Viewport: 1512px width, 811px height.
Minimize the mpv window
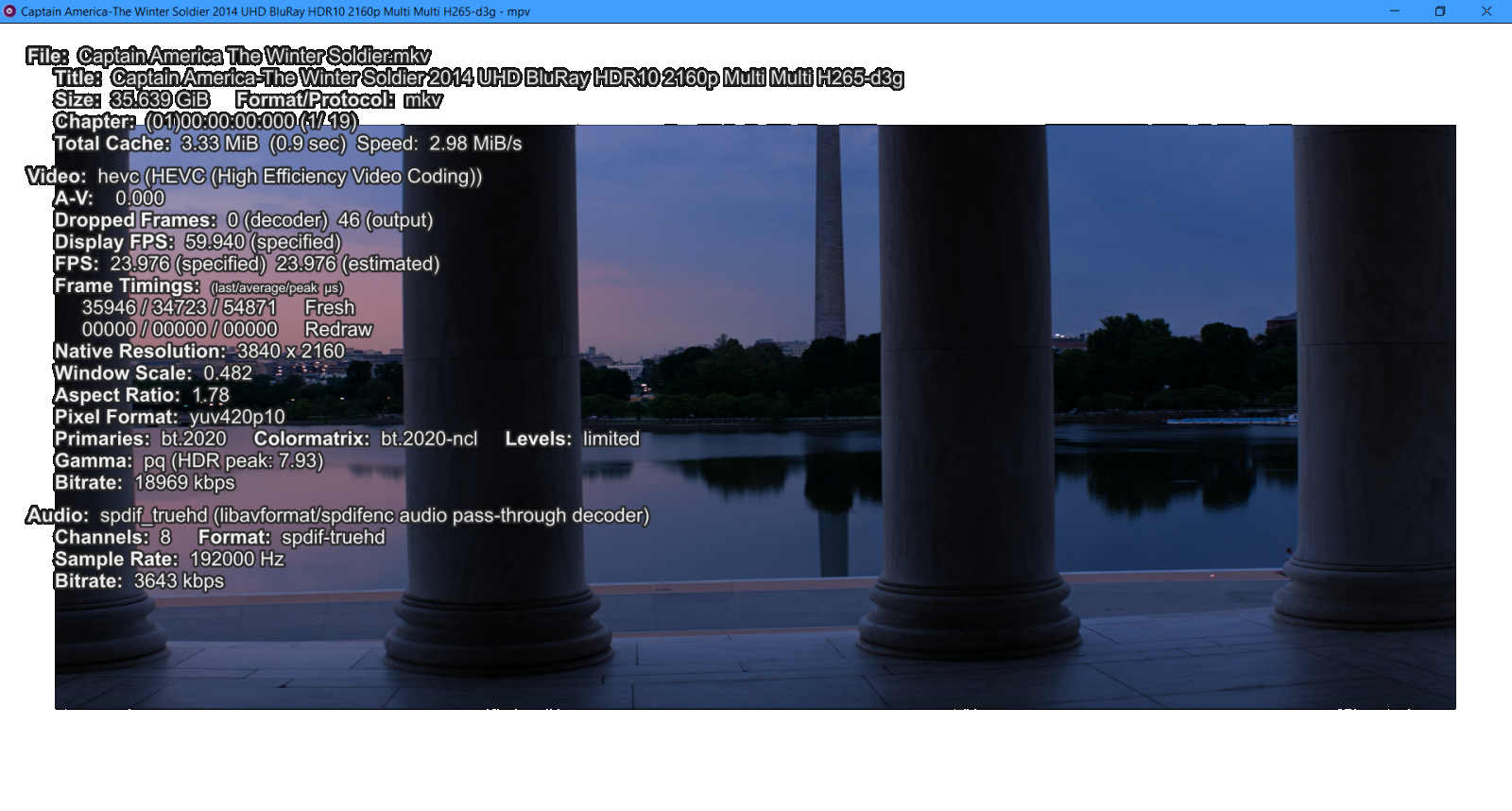1395,11
